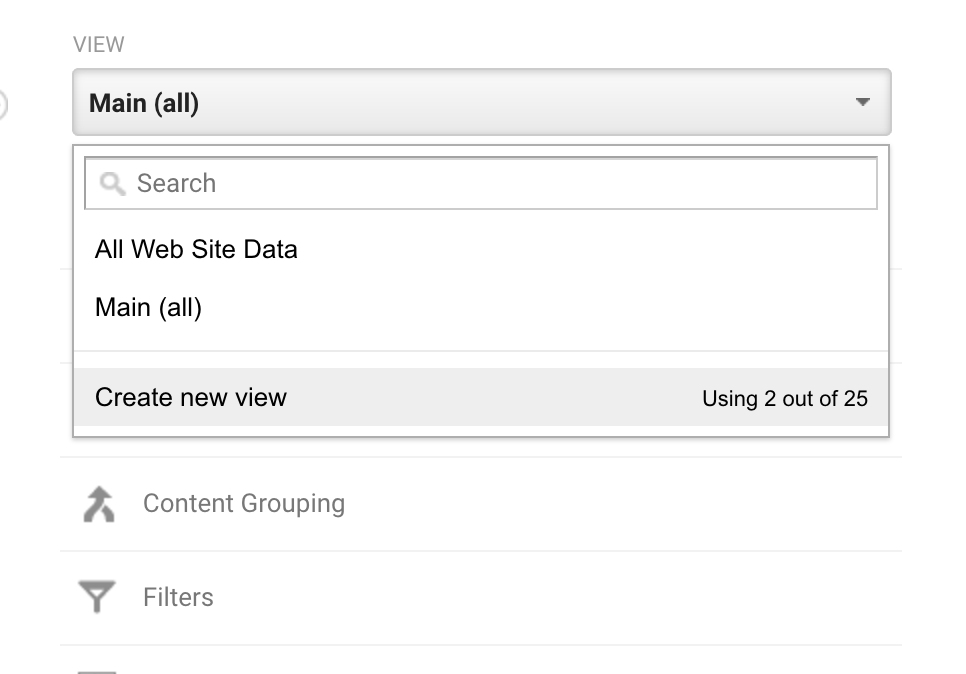Click the Using 2 out of 25 text
The image size is (966, 674).
click(x=785, y=399)
